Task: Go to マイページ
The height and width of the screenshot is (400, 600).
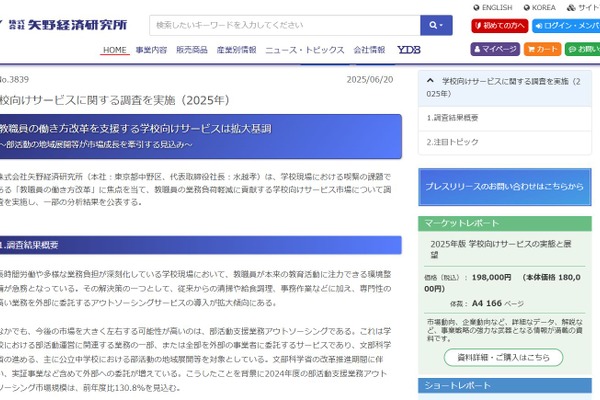Action: 495,49
